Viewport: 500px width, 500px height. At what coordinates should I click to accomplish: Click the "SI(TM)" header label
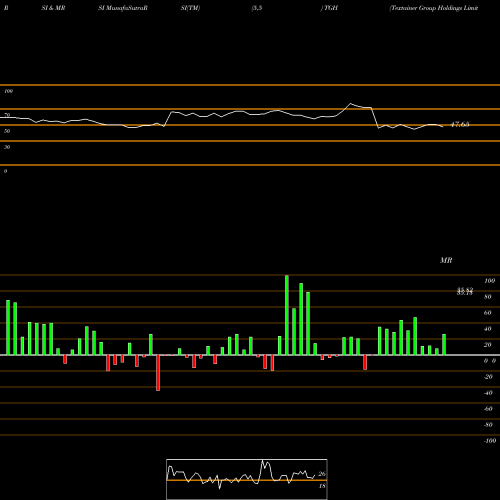[190, 8]
